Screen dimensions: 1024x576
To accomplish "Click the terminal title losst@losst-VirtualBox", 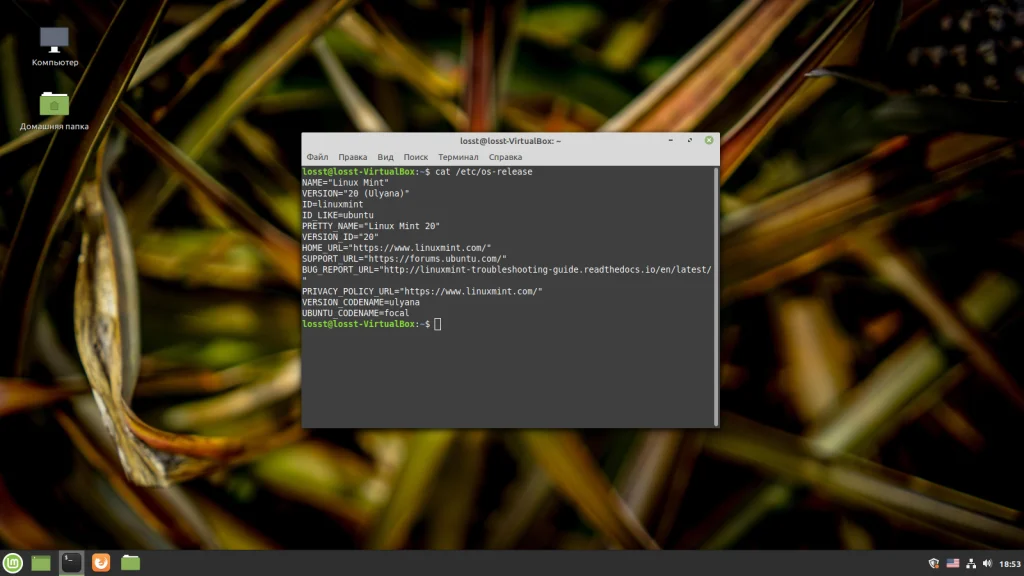I will pos(510,141).
